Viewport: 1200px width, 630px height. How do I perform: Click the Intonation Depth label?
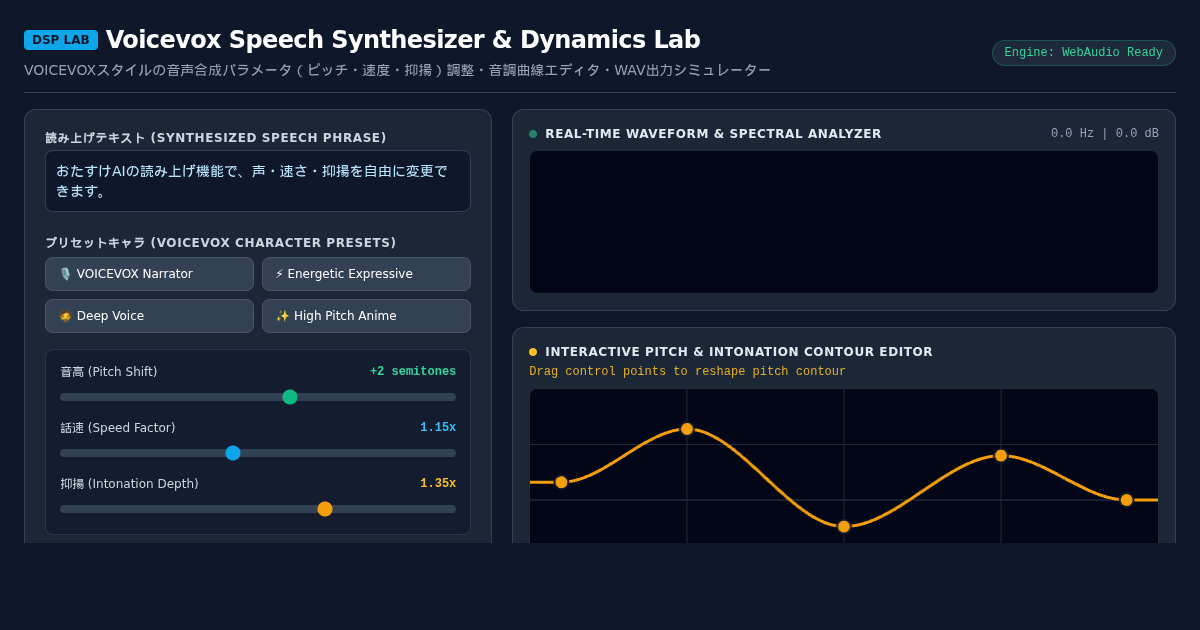pyautogui.click(x=129, y=484)
